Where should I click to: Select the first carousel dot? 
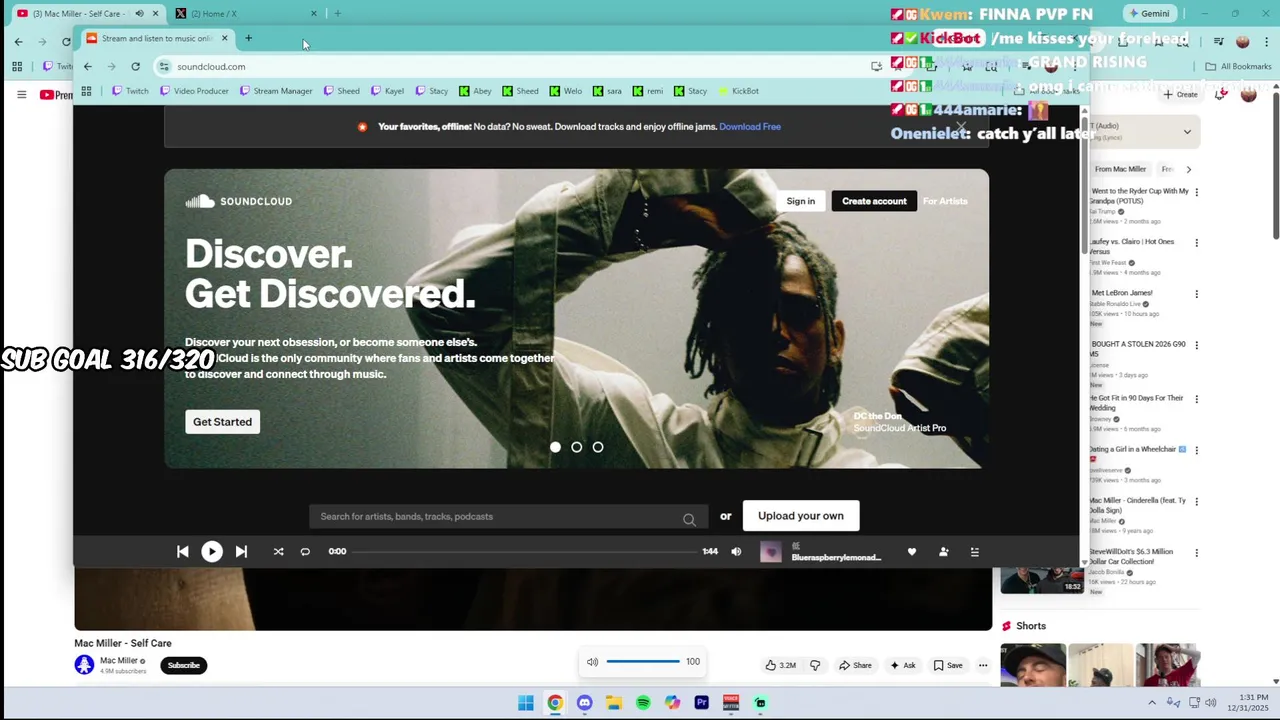pyautogui.click(x=555, y=447)
